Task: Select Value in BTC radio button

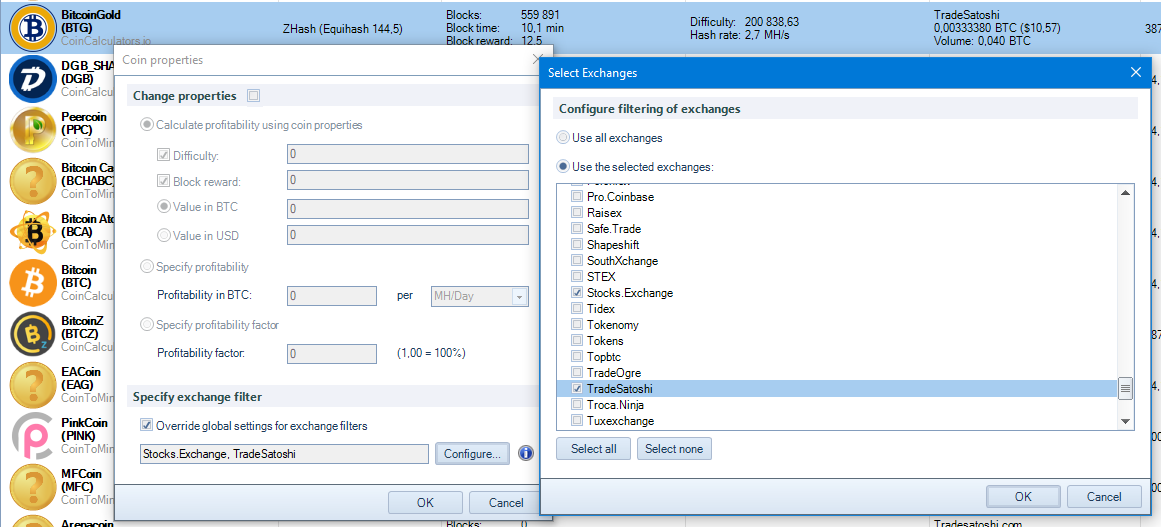Action: [164, 208]
